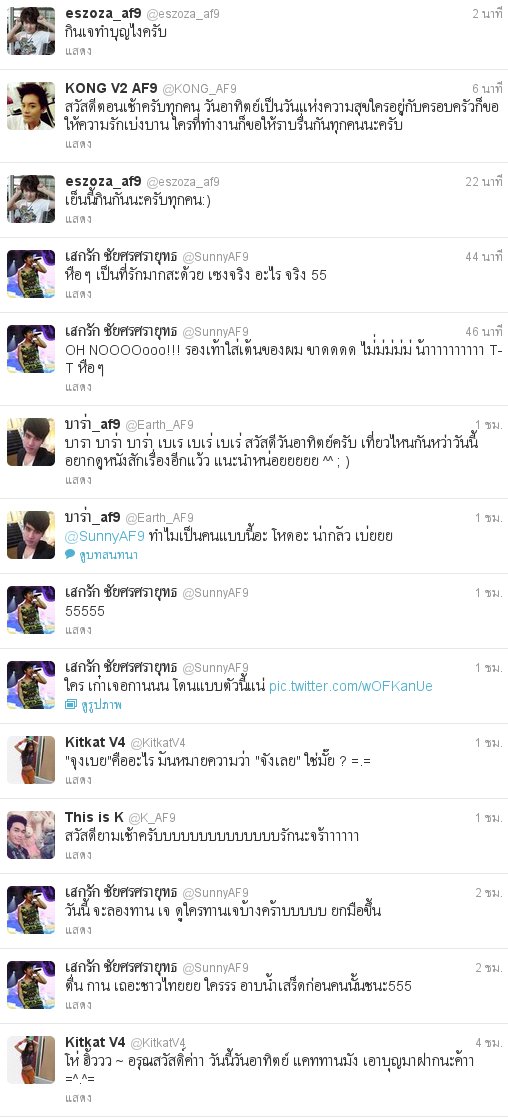Expand the topmost eszoza_af9 tweet with "แสดง"

[78, 51]
